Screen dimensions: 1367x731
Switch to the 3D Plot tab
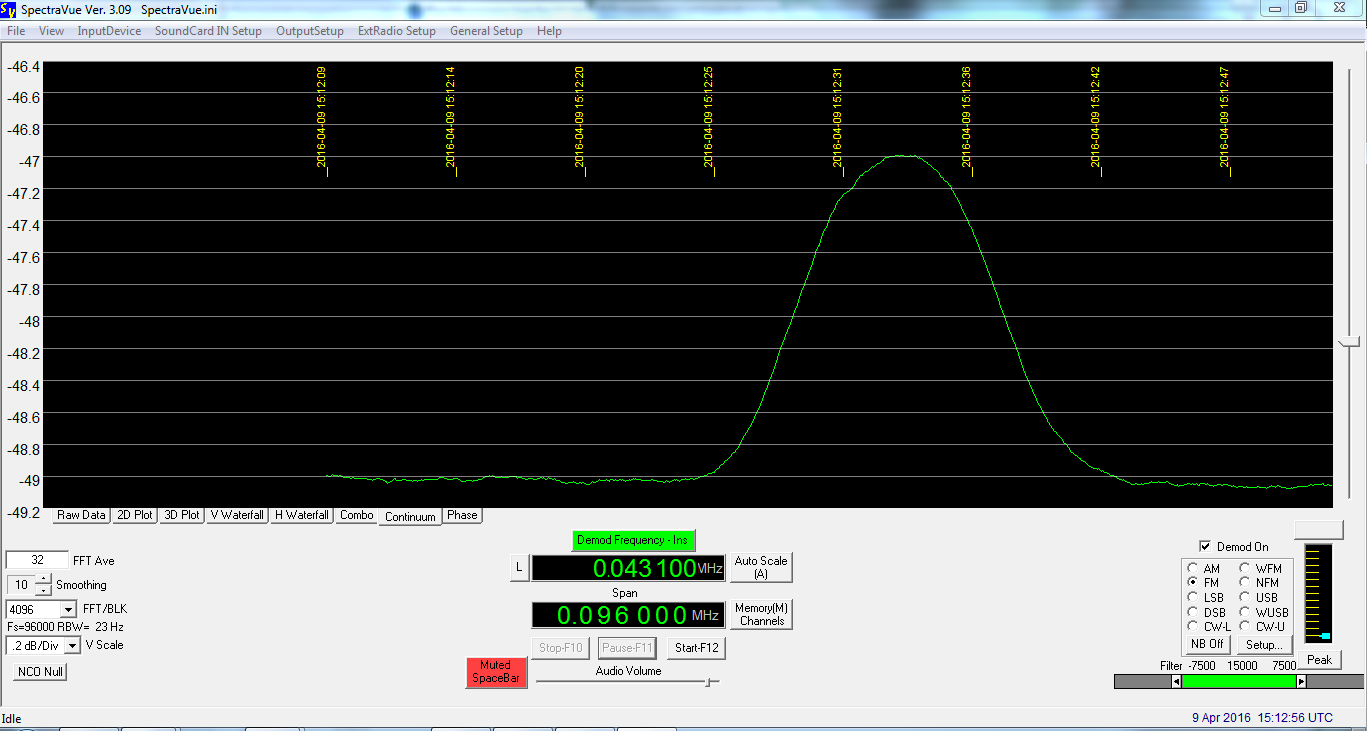click(182, 515)
